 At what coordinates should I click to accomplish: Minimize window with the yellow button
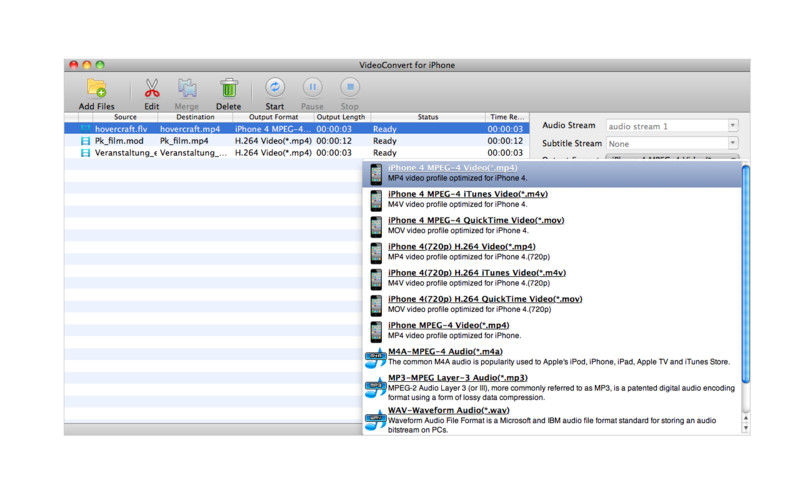(x=87, y=65)
